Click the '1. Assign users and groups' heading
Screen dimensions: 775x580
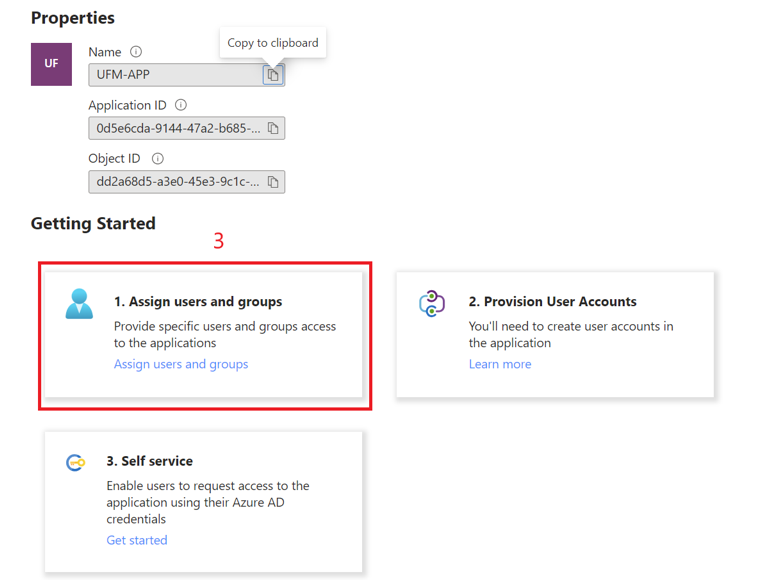pos(198,302)
